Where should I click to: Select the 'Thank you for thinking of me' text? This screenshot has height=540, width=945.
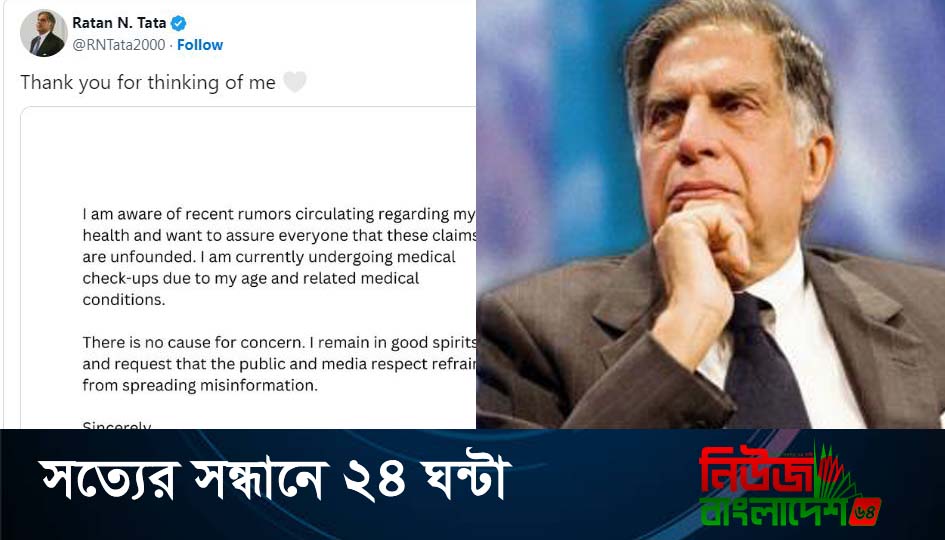point(148,82)
